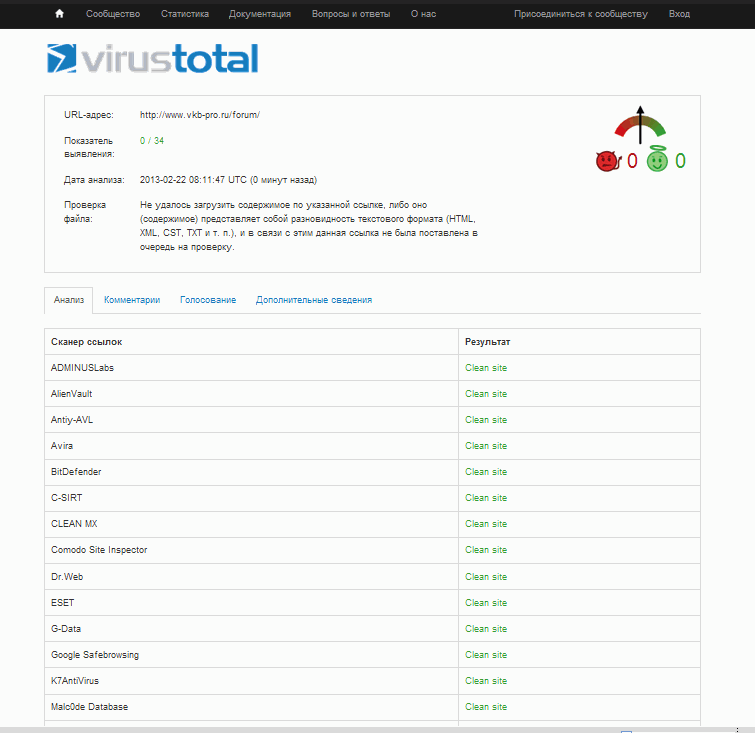Click the K7AntiVirus scanner name
The image size is (755, 733).
click(x=75, y=681)
